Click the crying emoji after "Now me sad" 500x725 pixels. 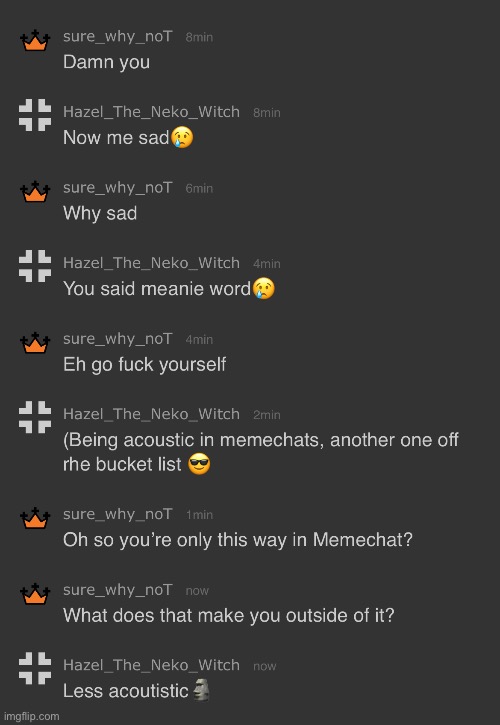pos(182,138)
